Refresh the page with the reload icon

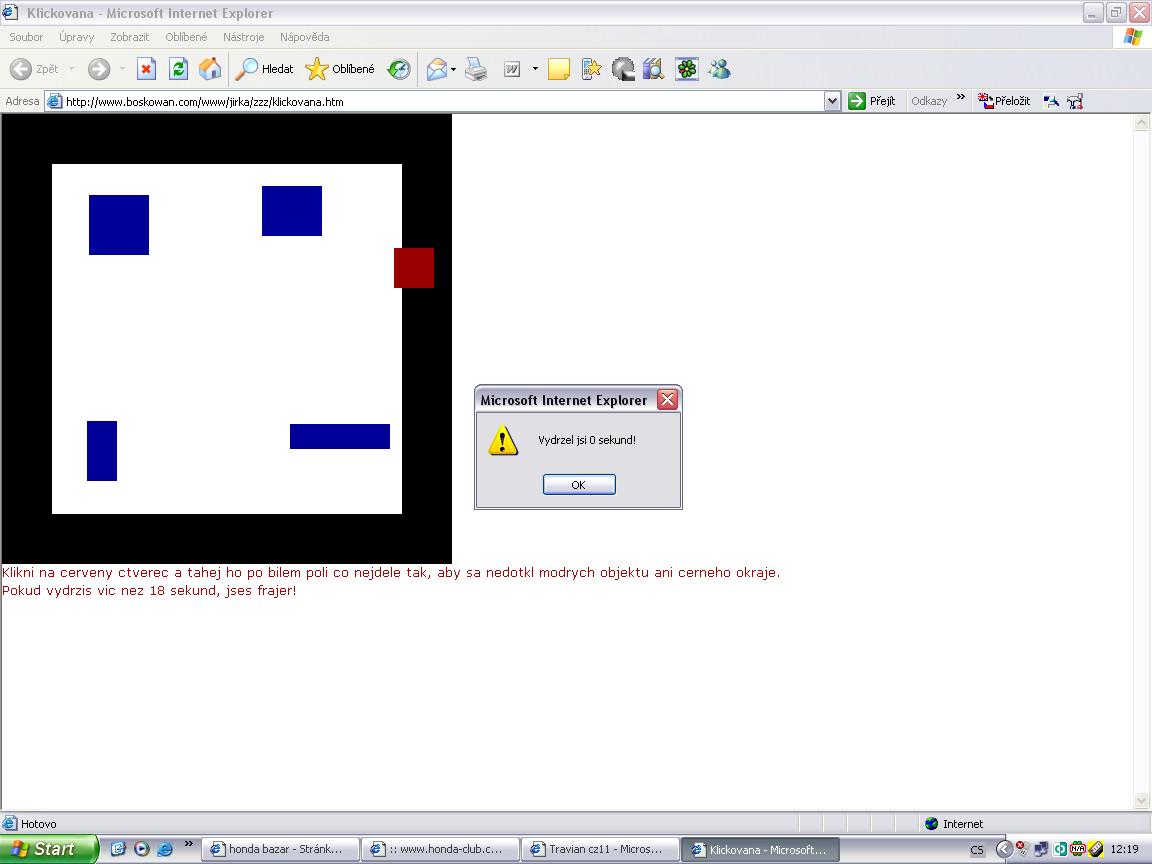pos(179,69)
